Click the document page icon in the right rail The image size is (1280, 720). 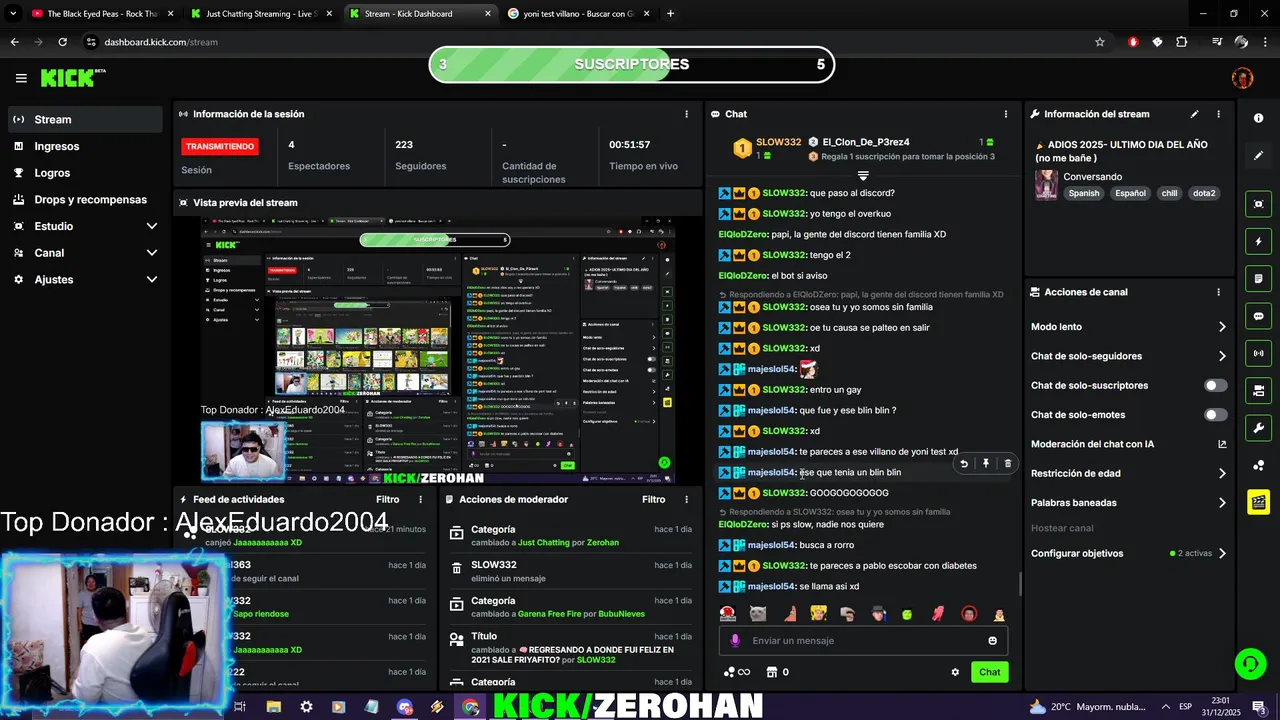1258,278
